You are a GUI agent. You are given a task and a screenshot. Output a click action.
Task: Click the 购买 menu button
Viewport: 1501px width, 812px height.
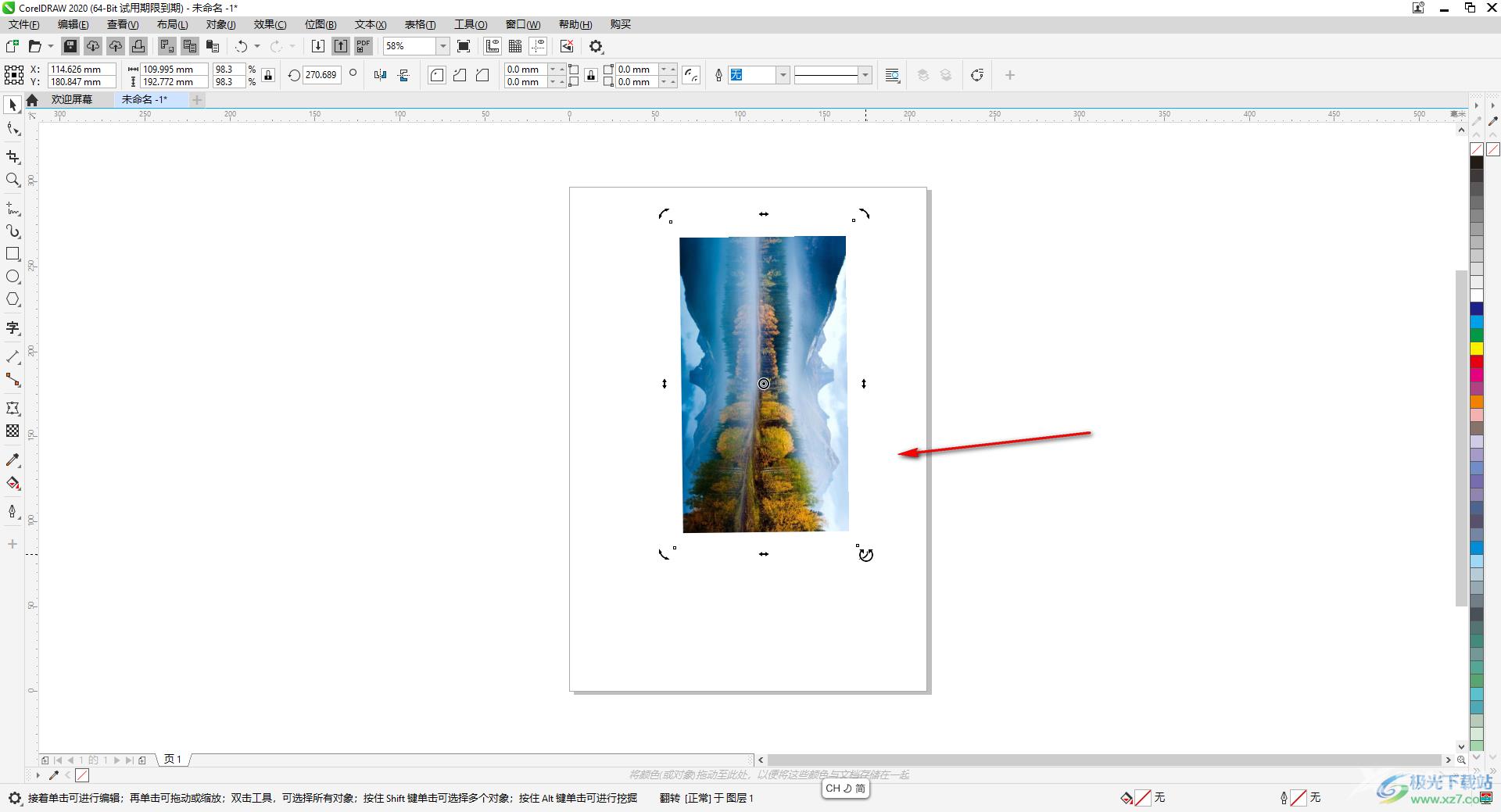click(x=621, y=24)
